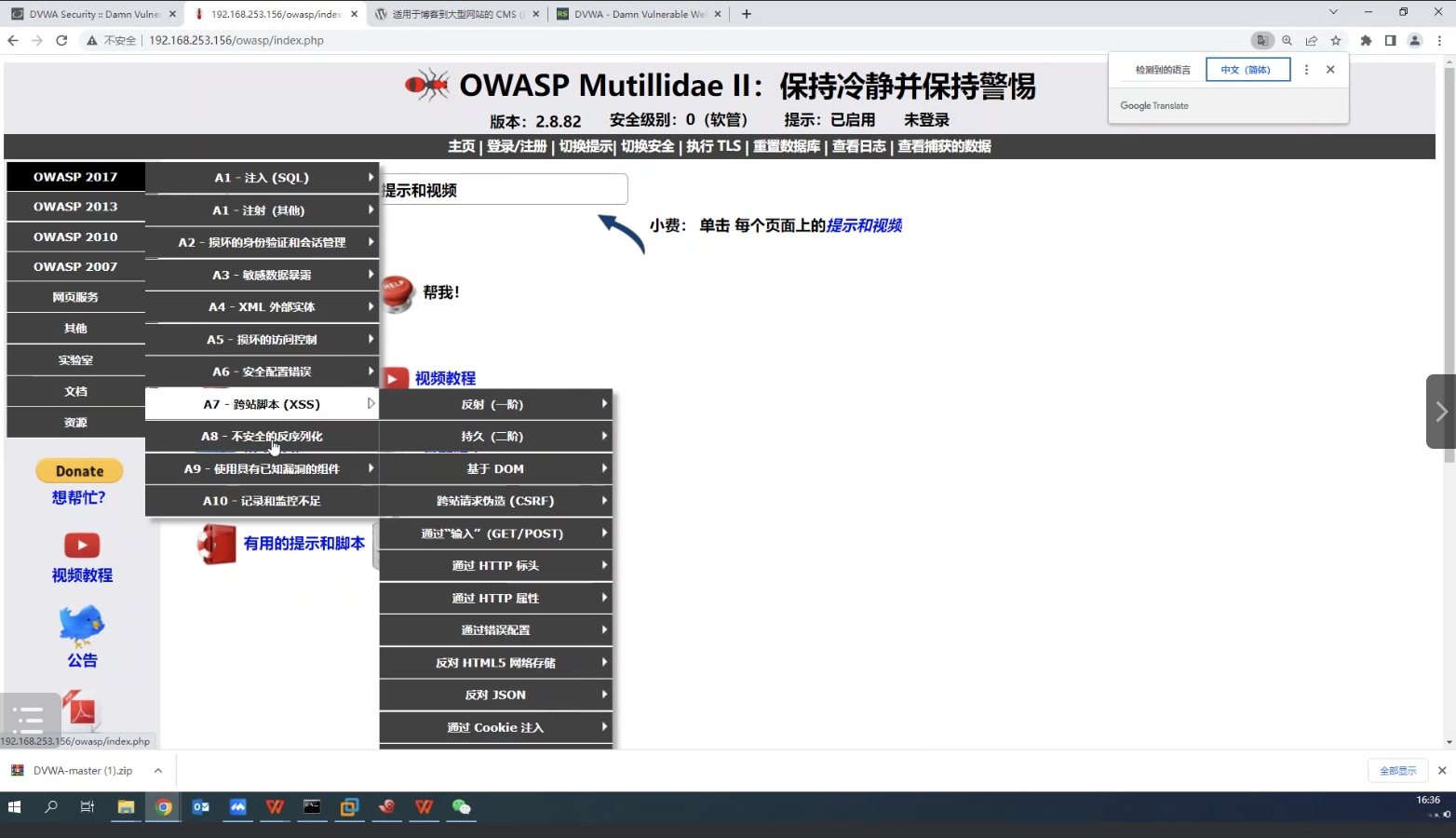Click the 全部显示 button in downloads bar
Image resolution: width=1456 pixels, height=838 pixels.
(1397, 771)
